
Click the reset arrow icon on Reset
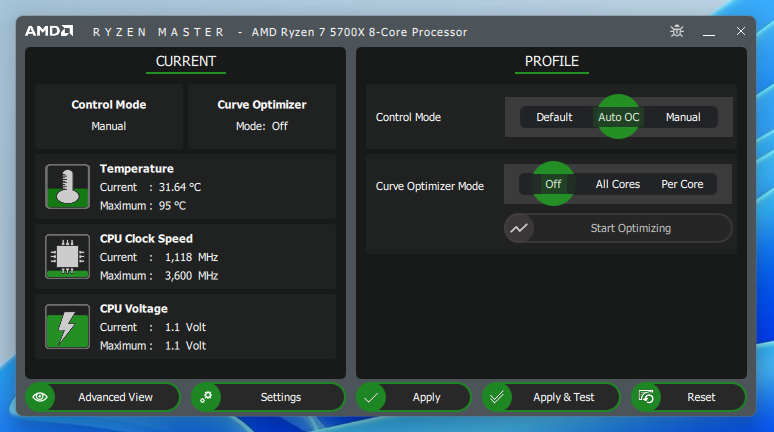(646, 397)
